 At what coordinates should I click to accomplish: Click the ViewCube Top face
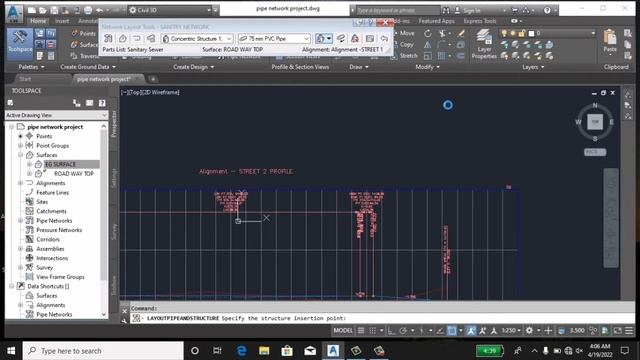pyautogui.click(x=595, y=122)
